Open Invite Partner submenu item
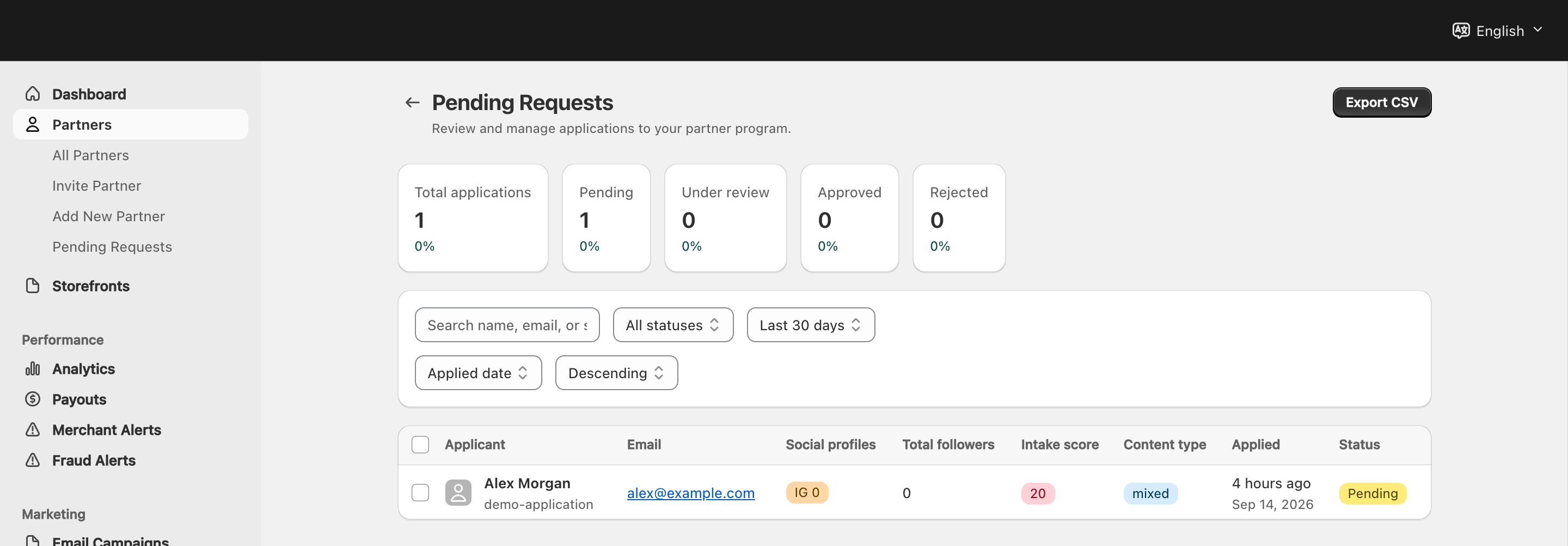The image size is (1568, 546). [97, 186]
